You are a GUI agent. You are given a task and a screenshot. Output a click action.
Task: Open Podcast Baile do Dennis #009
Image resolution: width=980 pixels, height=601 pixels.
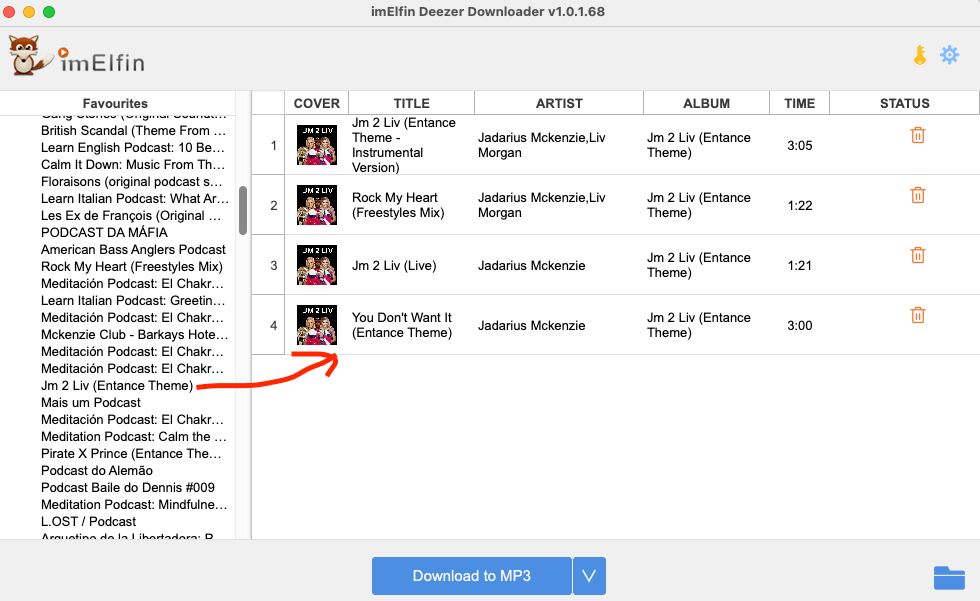(128, 487)
